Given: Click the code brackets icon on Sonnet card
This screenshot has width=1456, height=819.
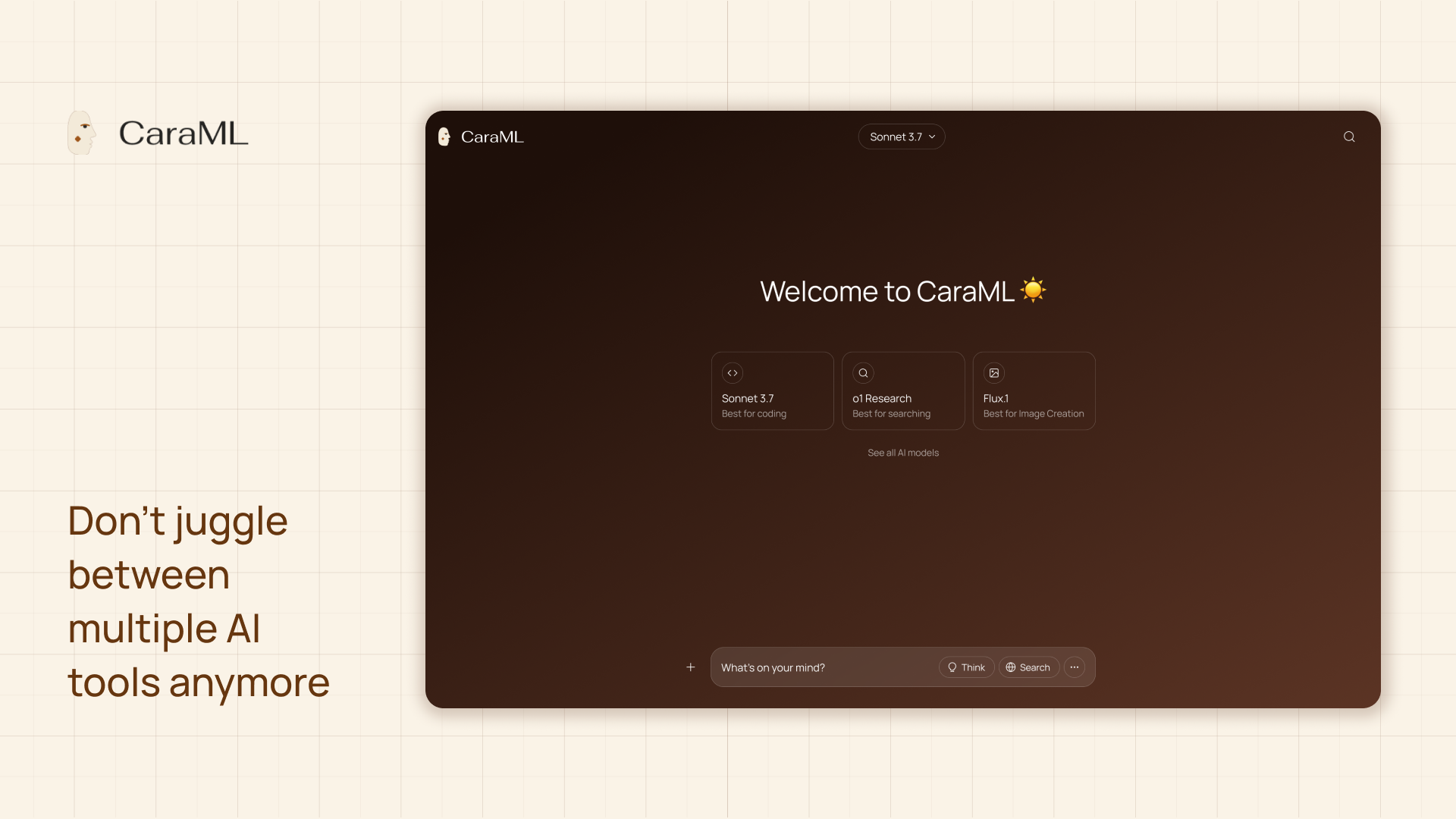Looking at the screenshot, I should coord(733,373).
